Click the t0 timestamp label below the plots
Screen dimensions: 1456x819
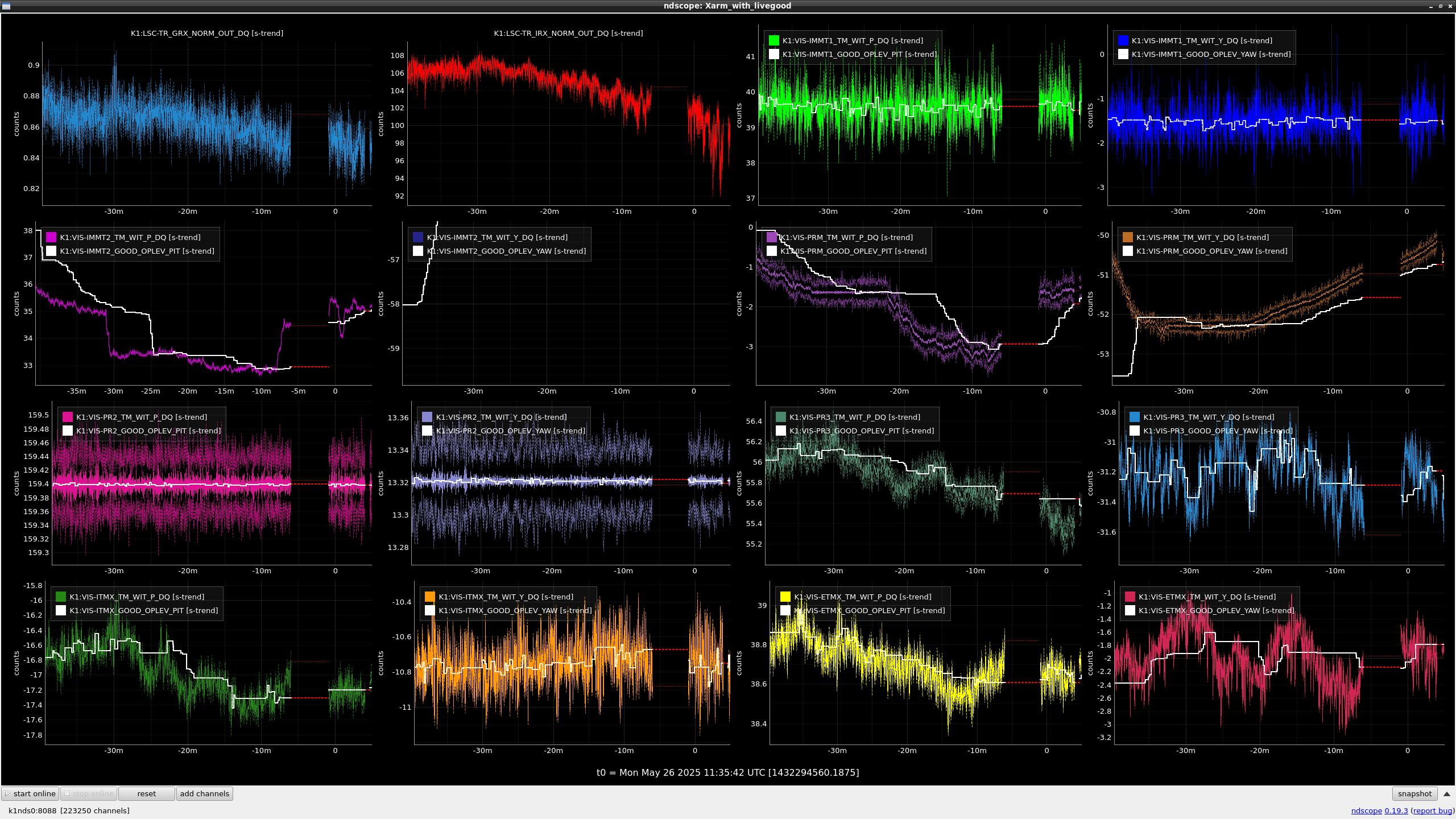[x=727, y=772]
